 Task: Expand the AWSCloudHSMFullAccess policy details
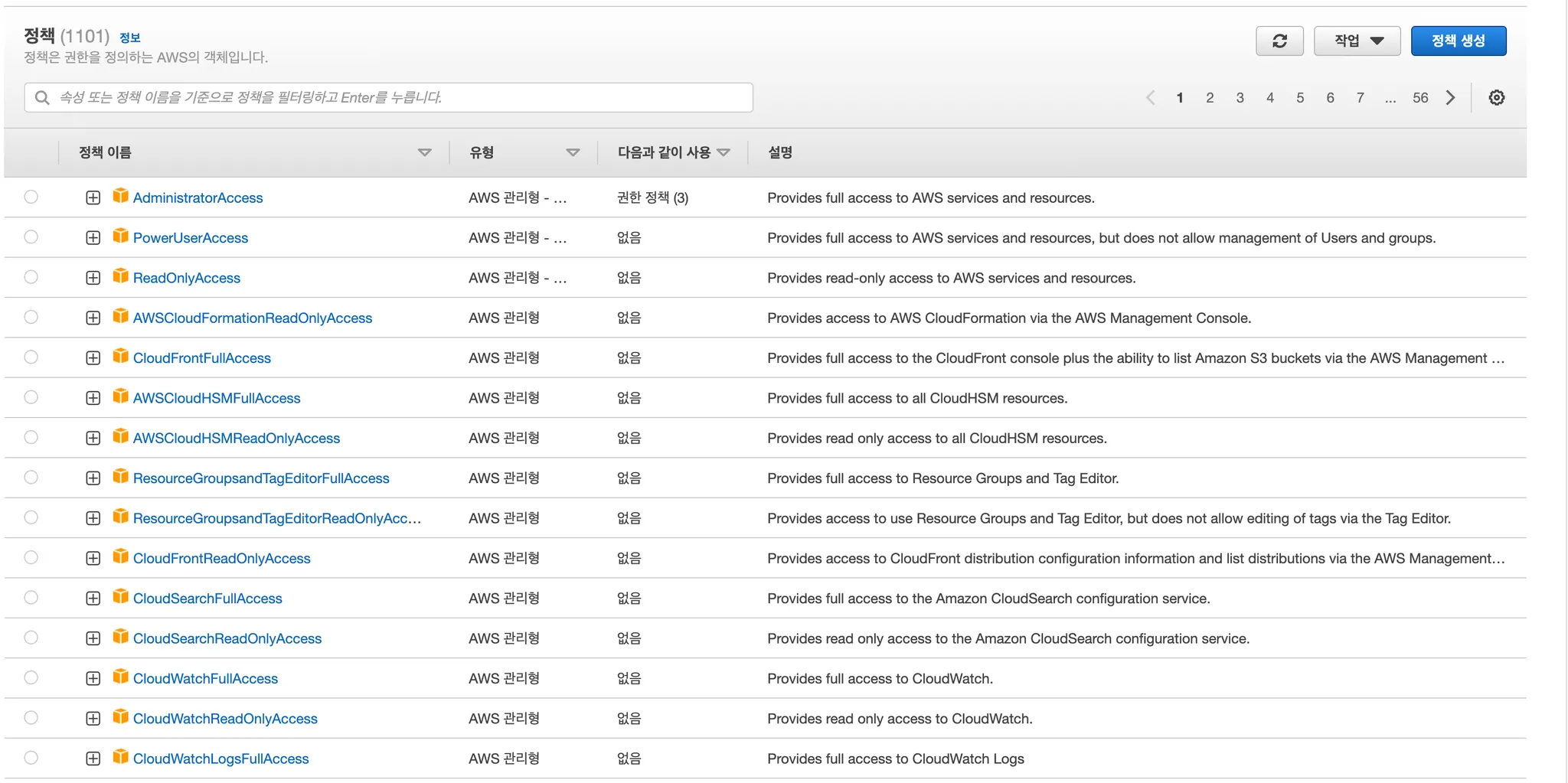point(93,398)
